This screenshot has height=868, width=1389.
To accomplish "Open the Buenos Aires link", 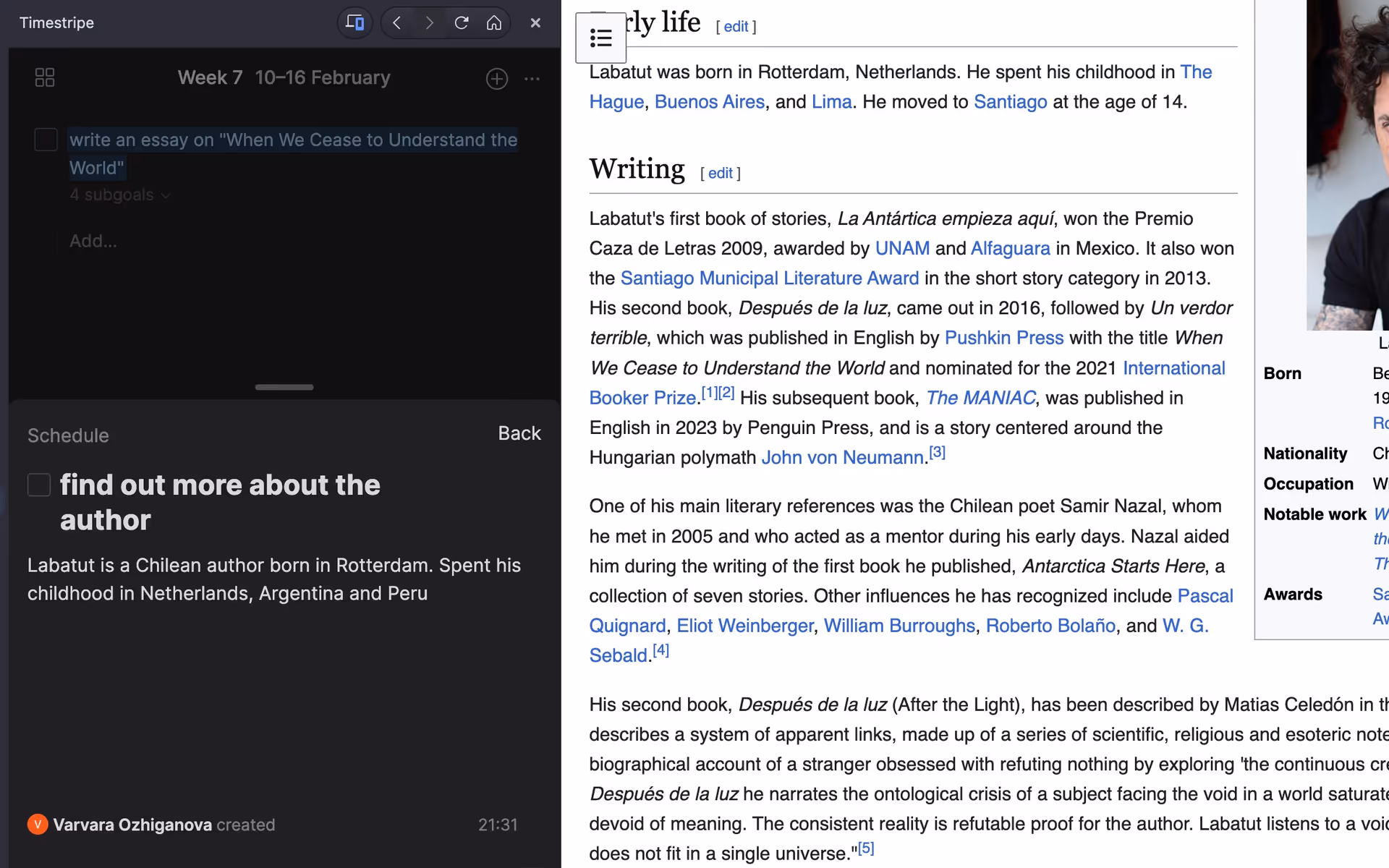I will (x=710, y=102).
